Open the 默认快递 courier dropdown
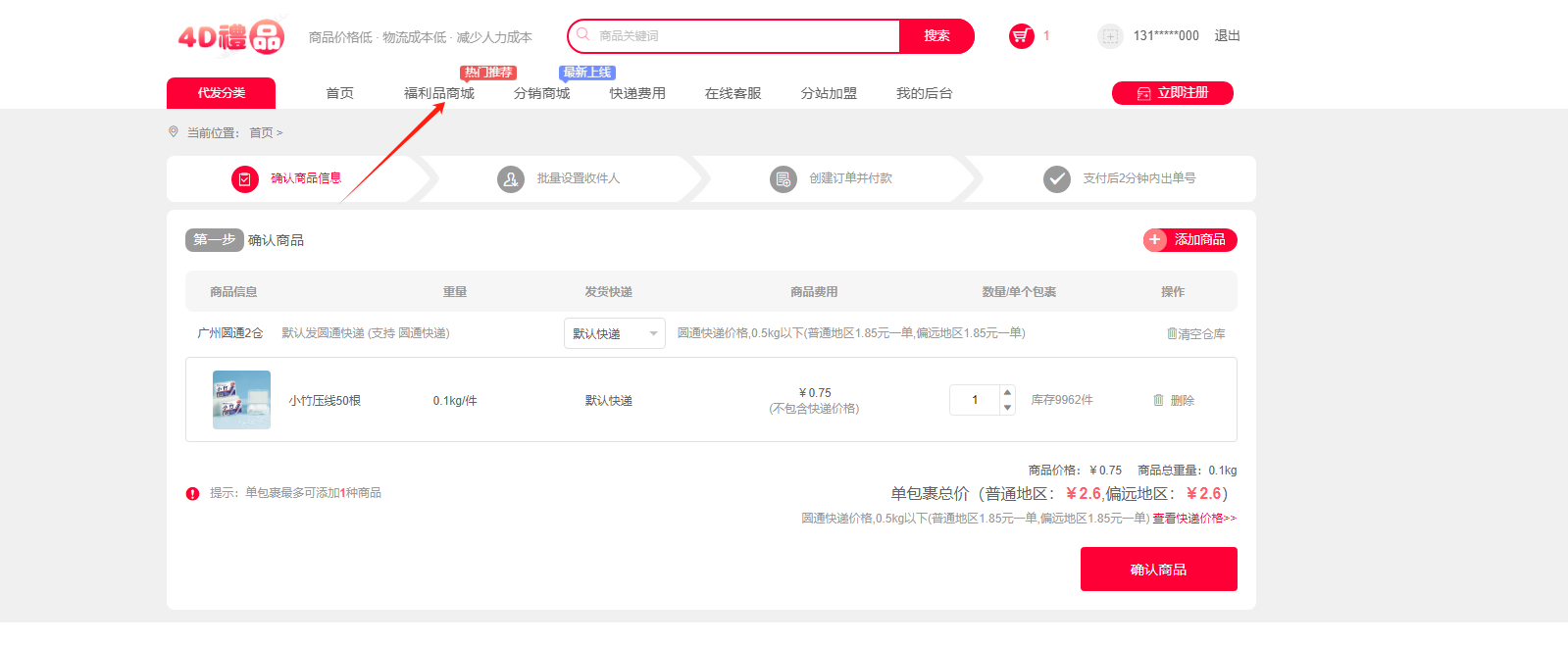 (x=614, y=333)
